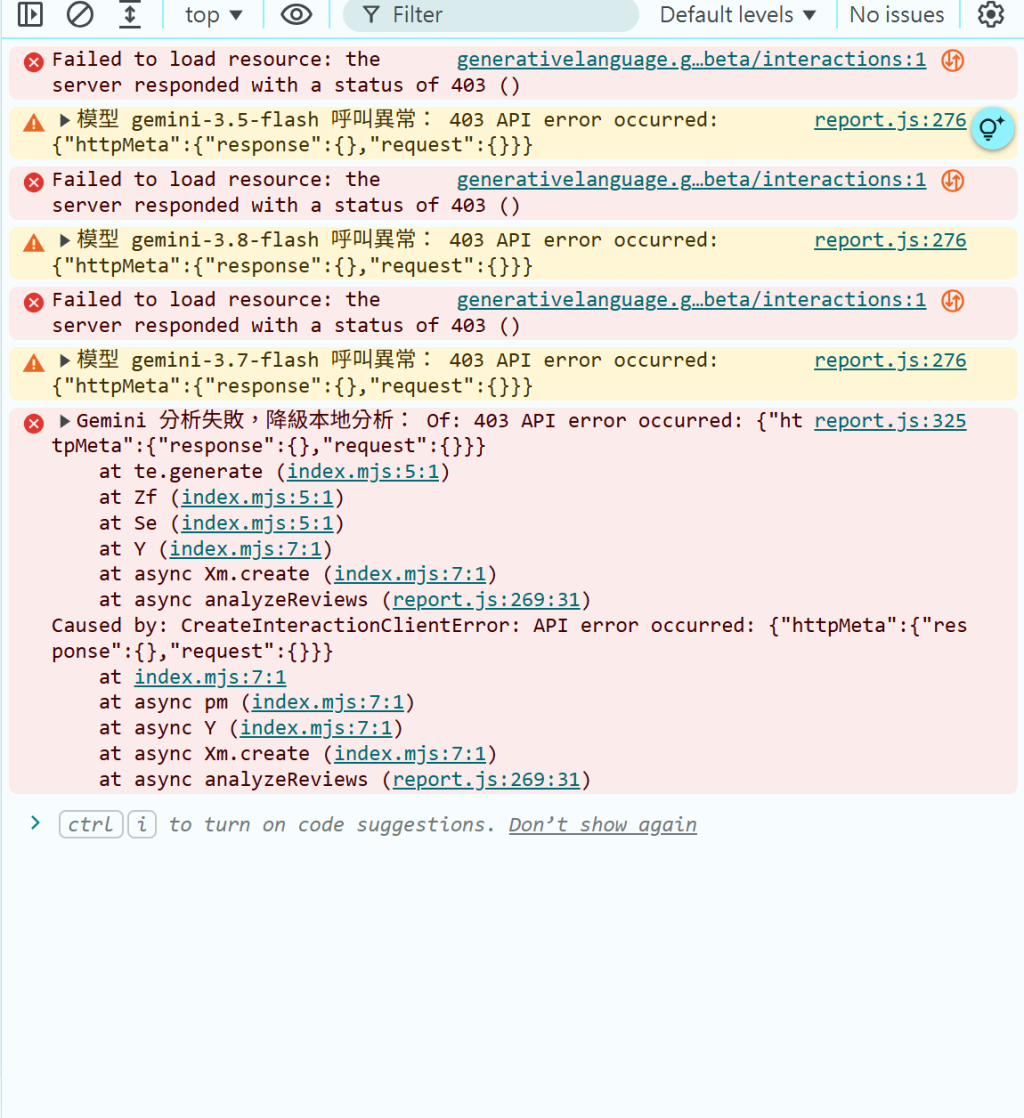Create a live expression with the eye icon

[x=296, y=14]
